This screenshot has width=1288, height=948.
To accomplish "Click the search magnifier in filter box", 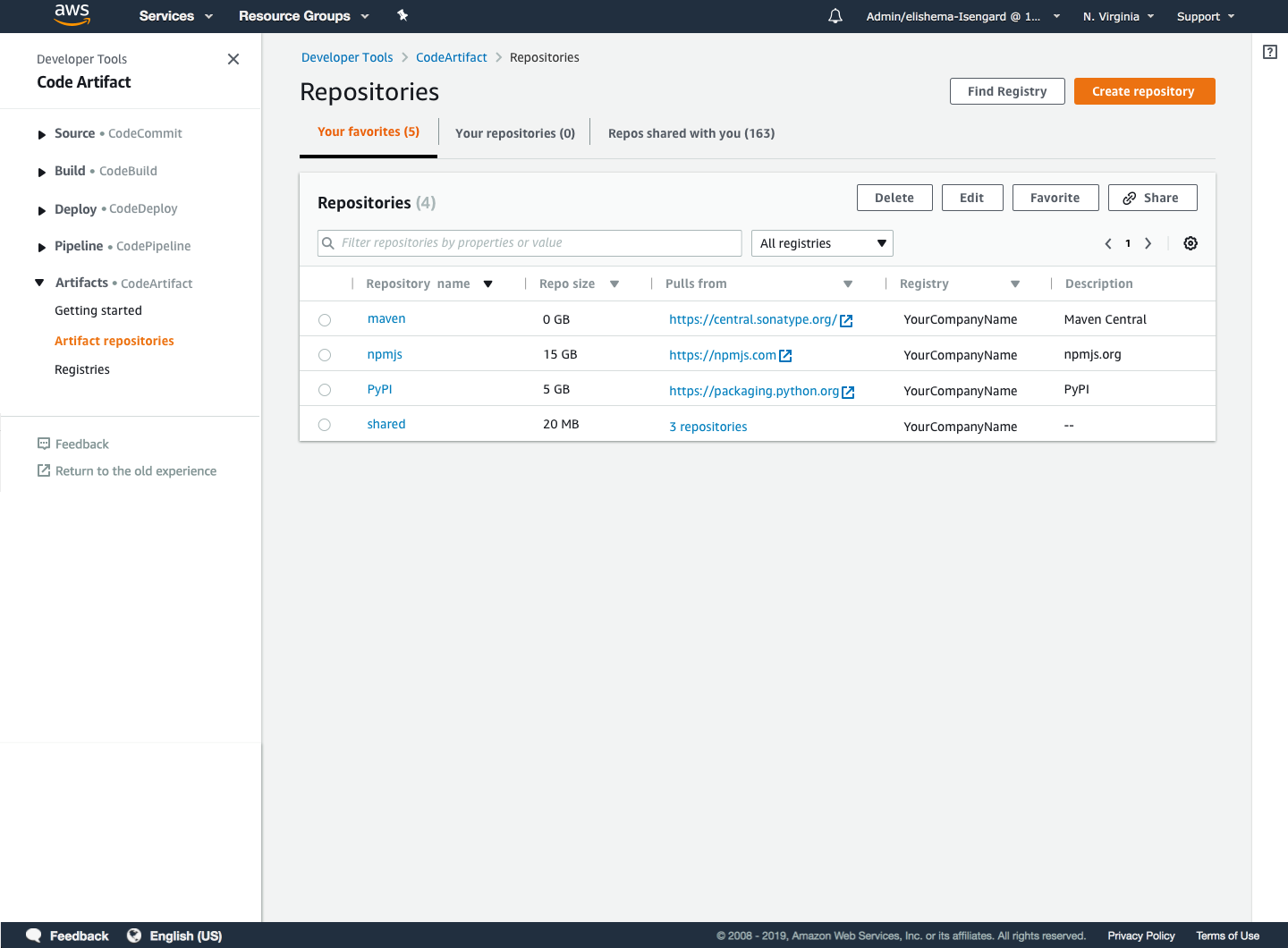I will (x=328, y=243).
